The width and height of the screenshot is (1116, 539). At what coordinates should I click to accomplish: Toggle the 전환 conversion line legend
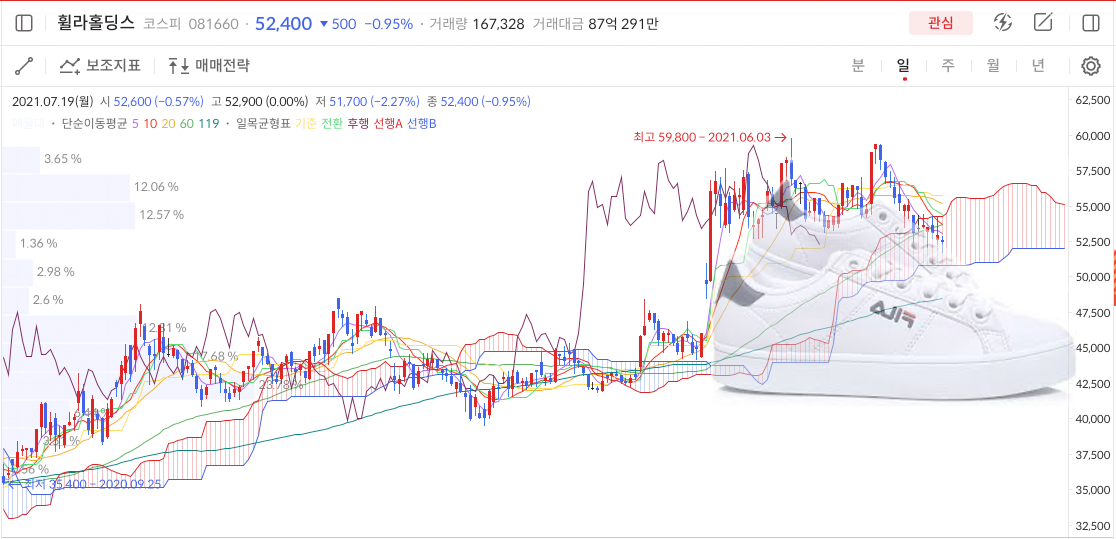pos(332,124)
